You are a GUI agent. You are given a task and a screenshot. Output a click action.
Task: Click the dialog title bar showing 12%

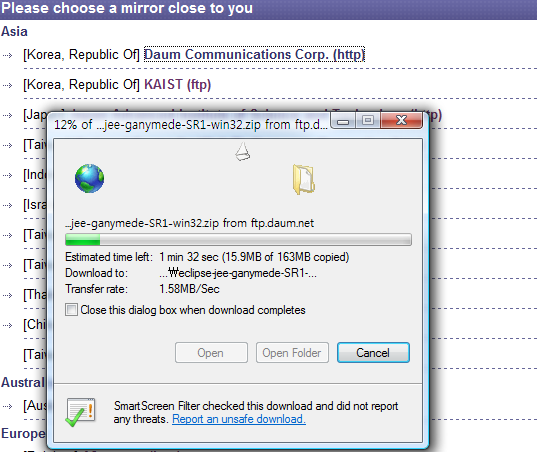click(190, 124)
